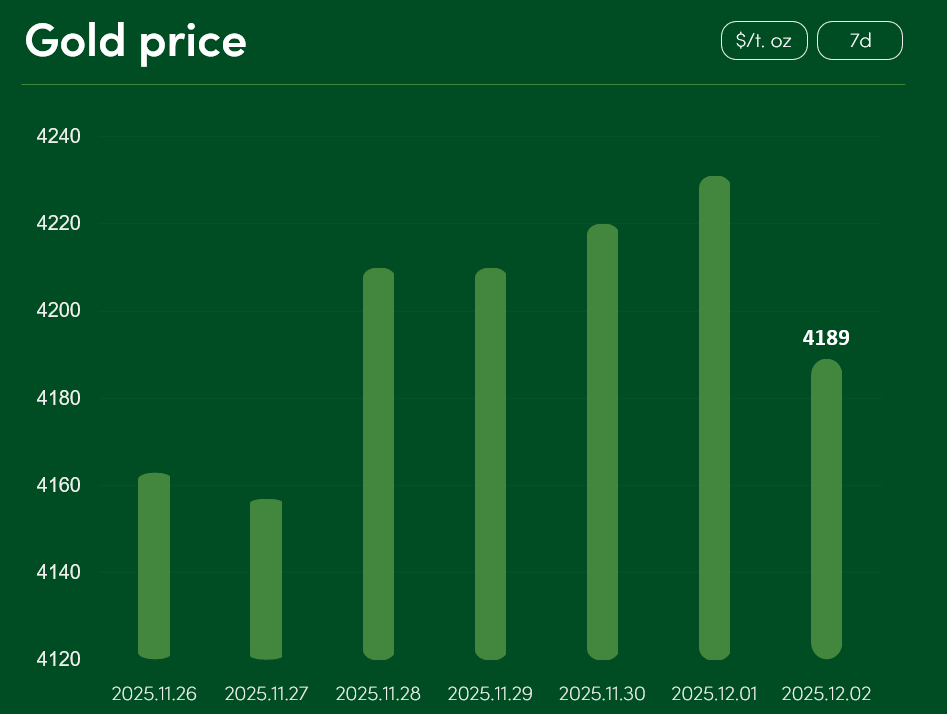This screenshot has height=714, width=947.
Task: Click the Gold price title
Action: click(136, 42)
